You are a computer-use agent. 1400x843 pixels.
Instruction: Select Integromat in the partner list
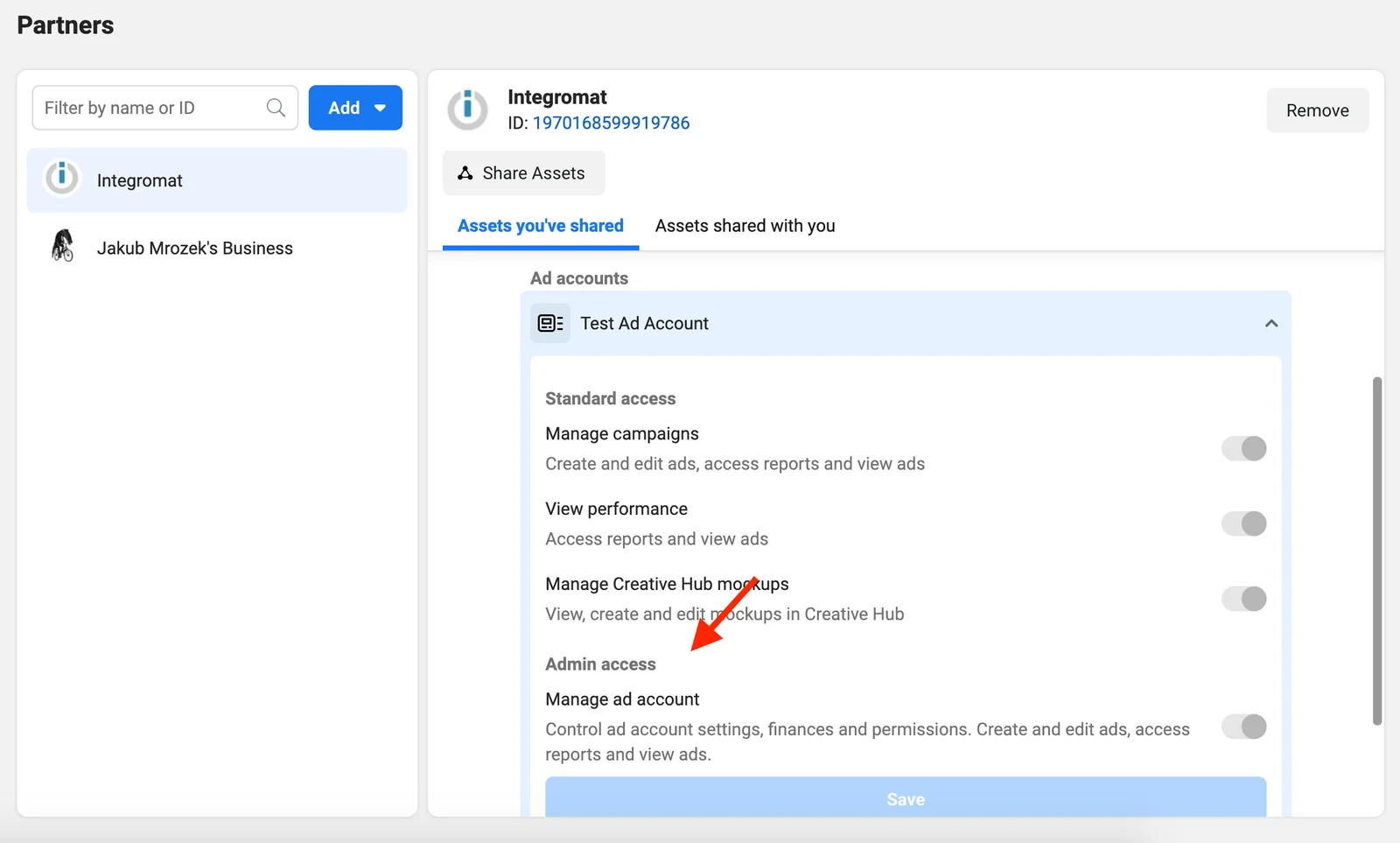click(217, 180)
